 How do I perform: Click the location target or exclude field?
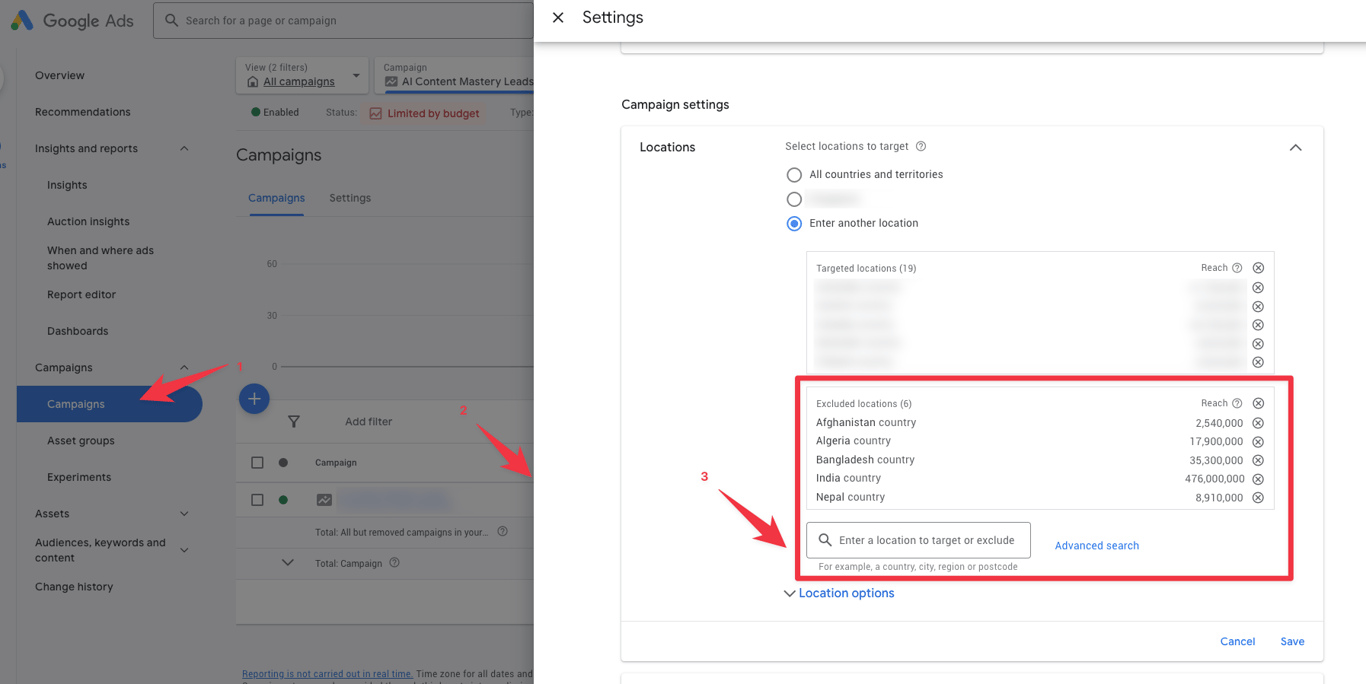(x=926, y=541)
